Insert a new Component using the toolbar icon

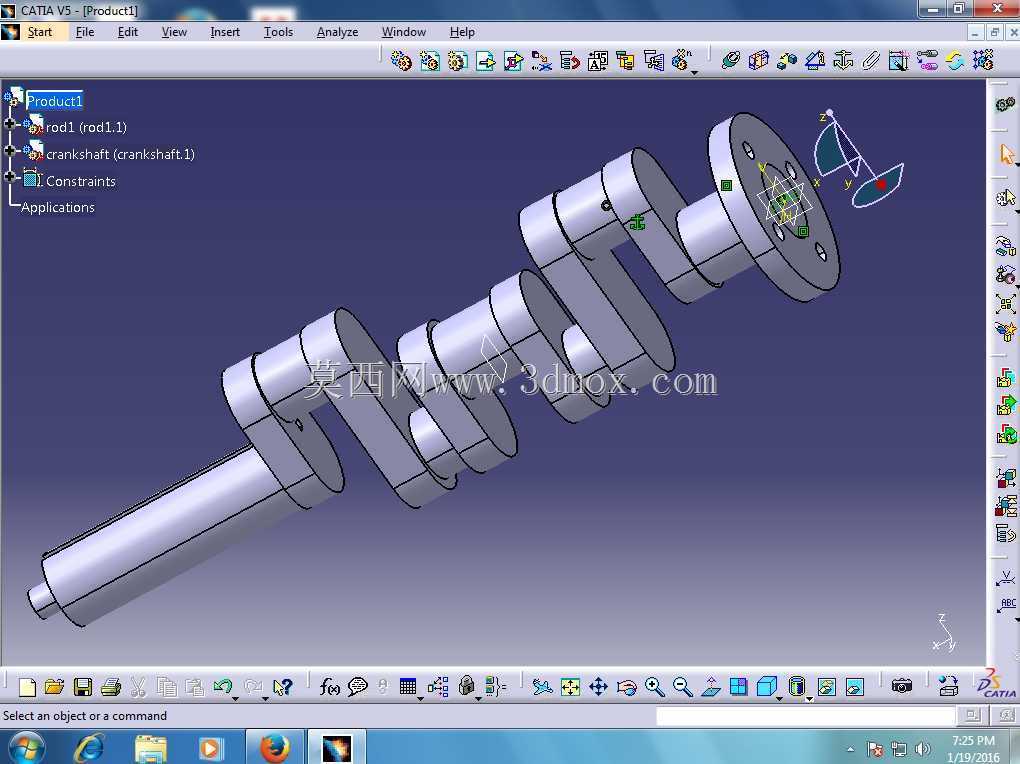pyautogui.click(x=401, y=61)
